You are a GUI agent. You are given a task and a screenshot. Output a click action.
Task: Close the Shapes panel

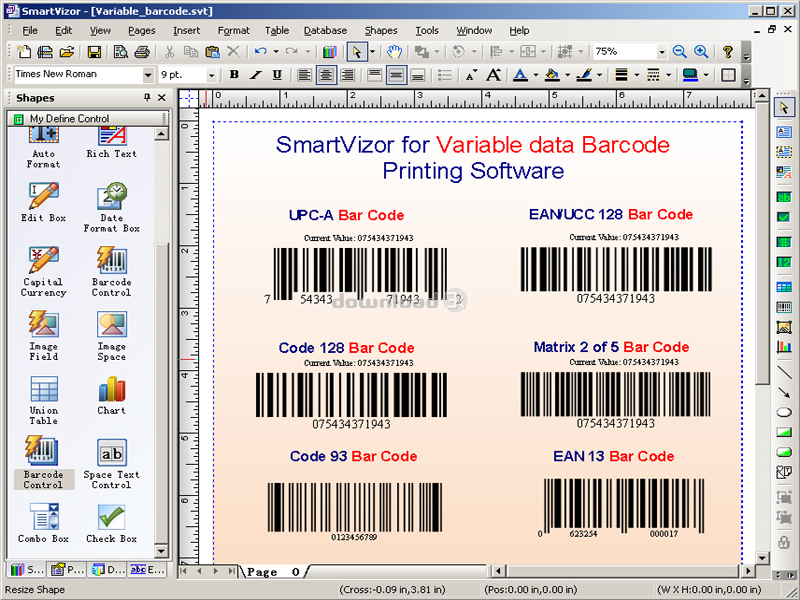pos(162,97)
